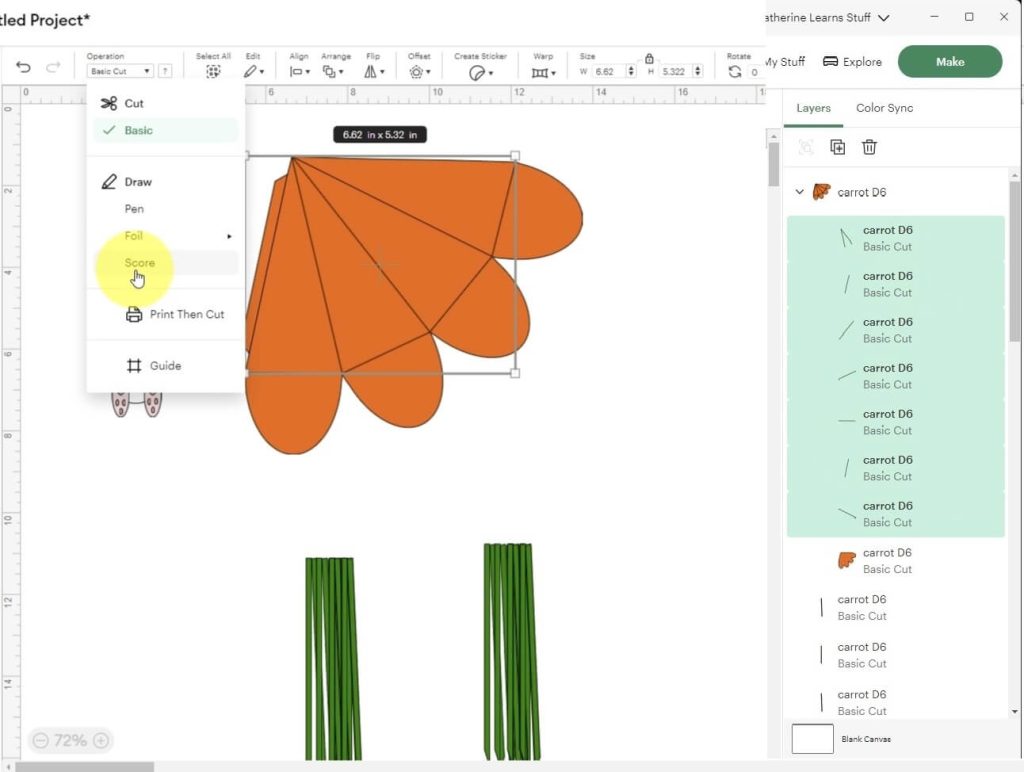The width and height of the screenshot is (1024, 772).
Task: Click the Blank Canvas label
Action: [866, 739]
